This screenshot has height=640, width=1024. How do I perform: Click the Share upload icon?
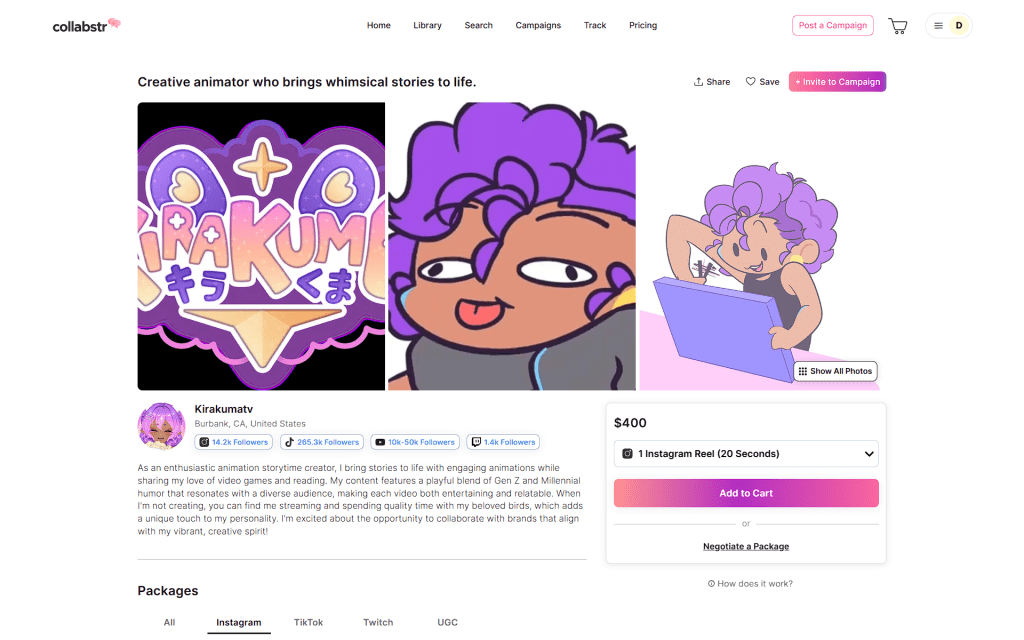[698, 82]
